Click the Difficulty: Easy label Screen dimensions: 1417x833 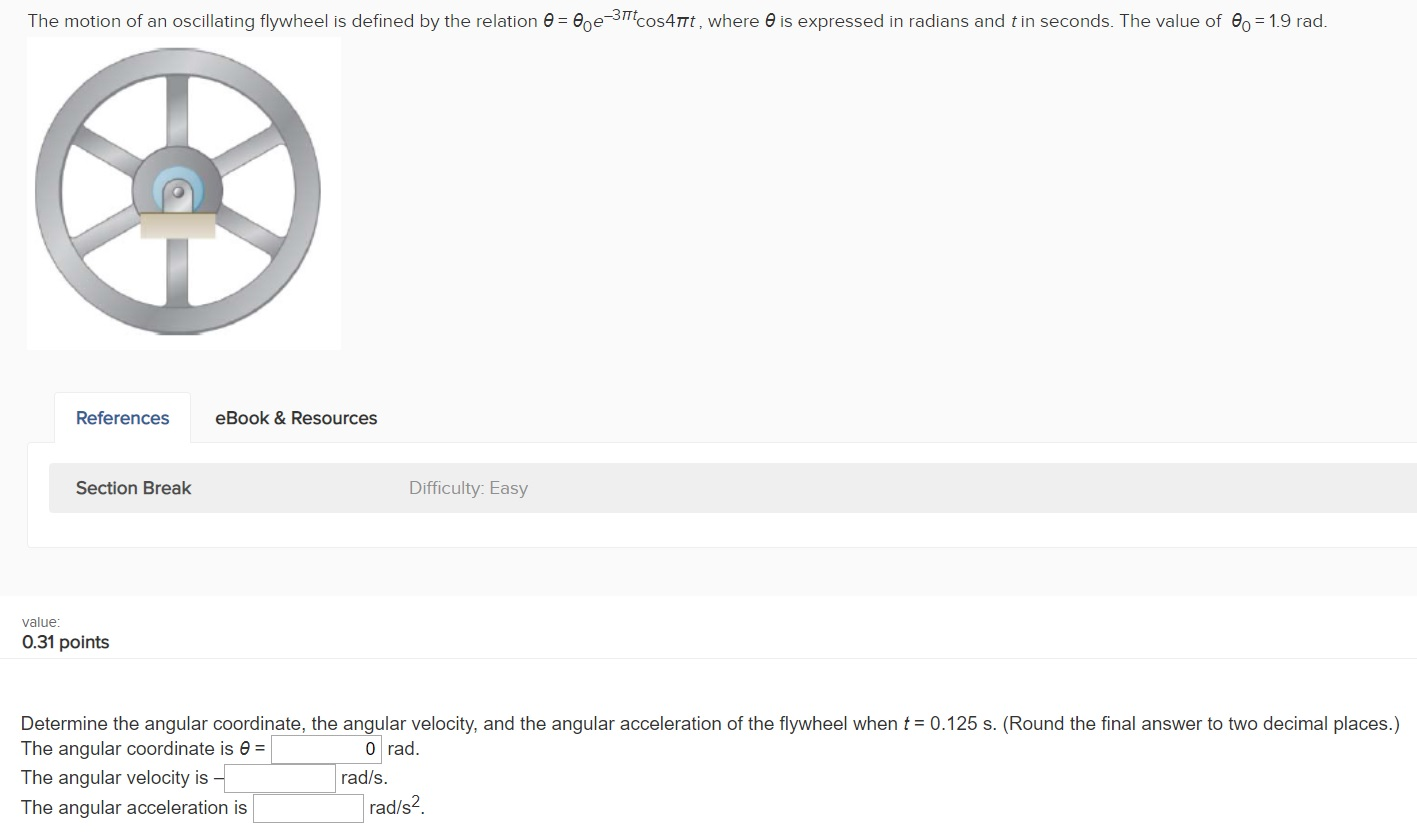(x=468, y=488)
